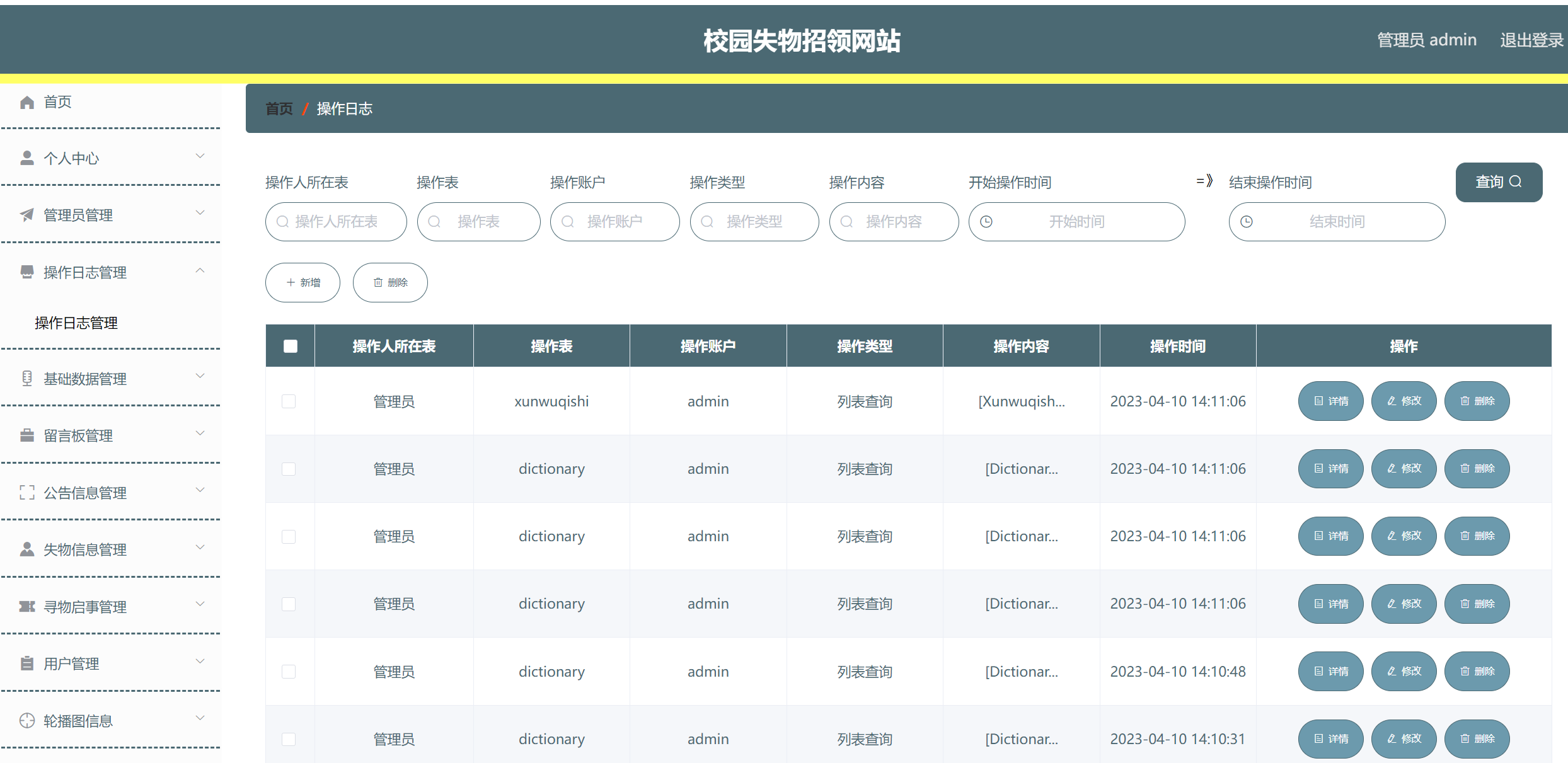
Task: Expand the 个人中心 sidebar menu
Action: [111, 158]
